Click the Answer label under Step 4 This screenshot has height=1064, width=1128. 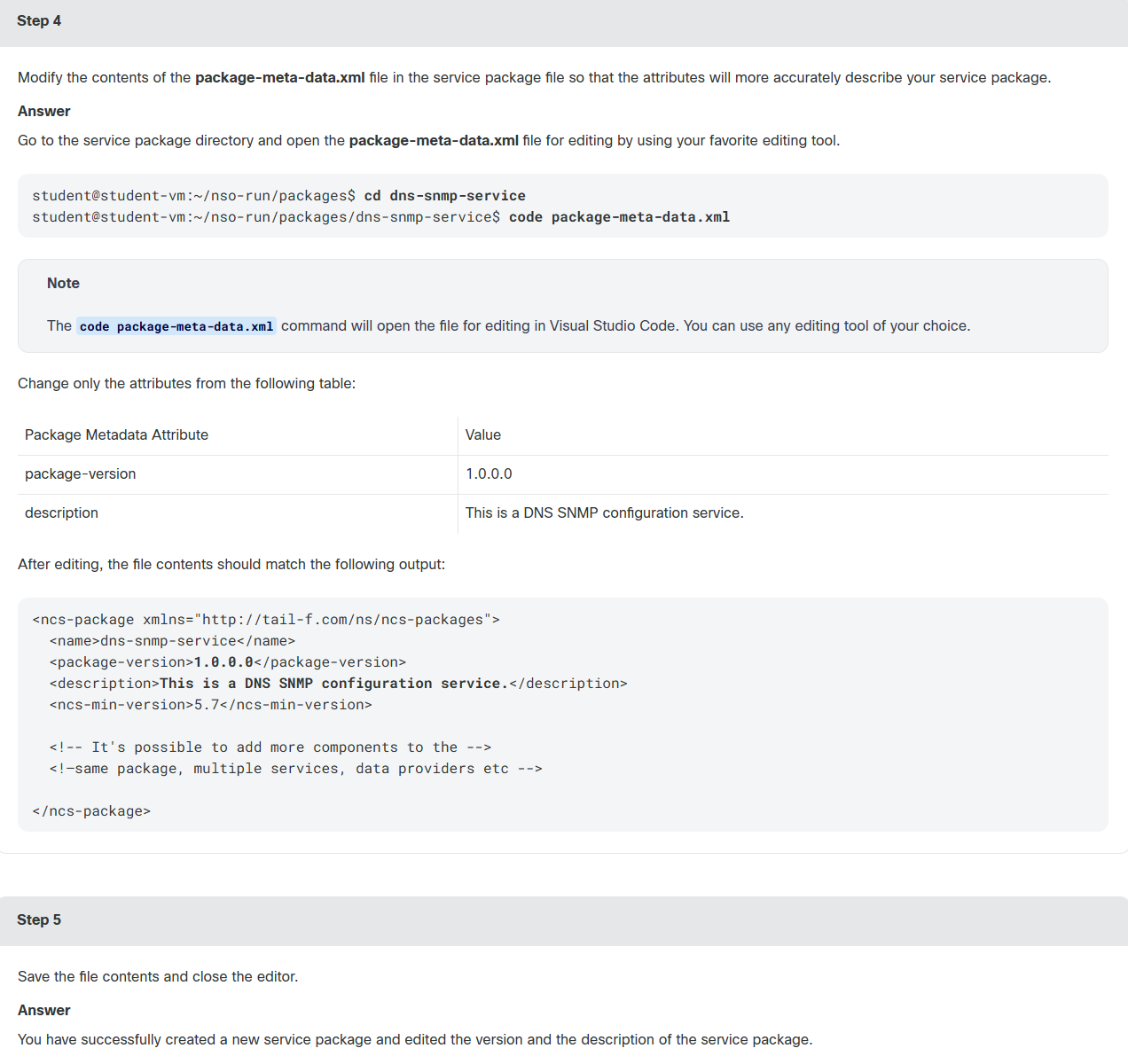coord(43,111)
